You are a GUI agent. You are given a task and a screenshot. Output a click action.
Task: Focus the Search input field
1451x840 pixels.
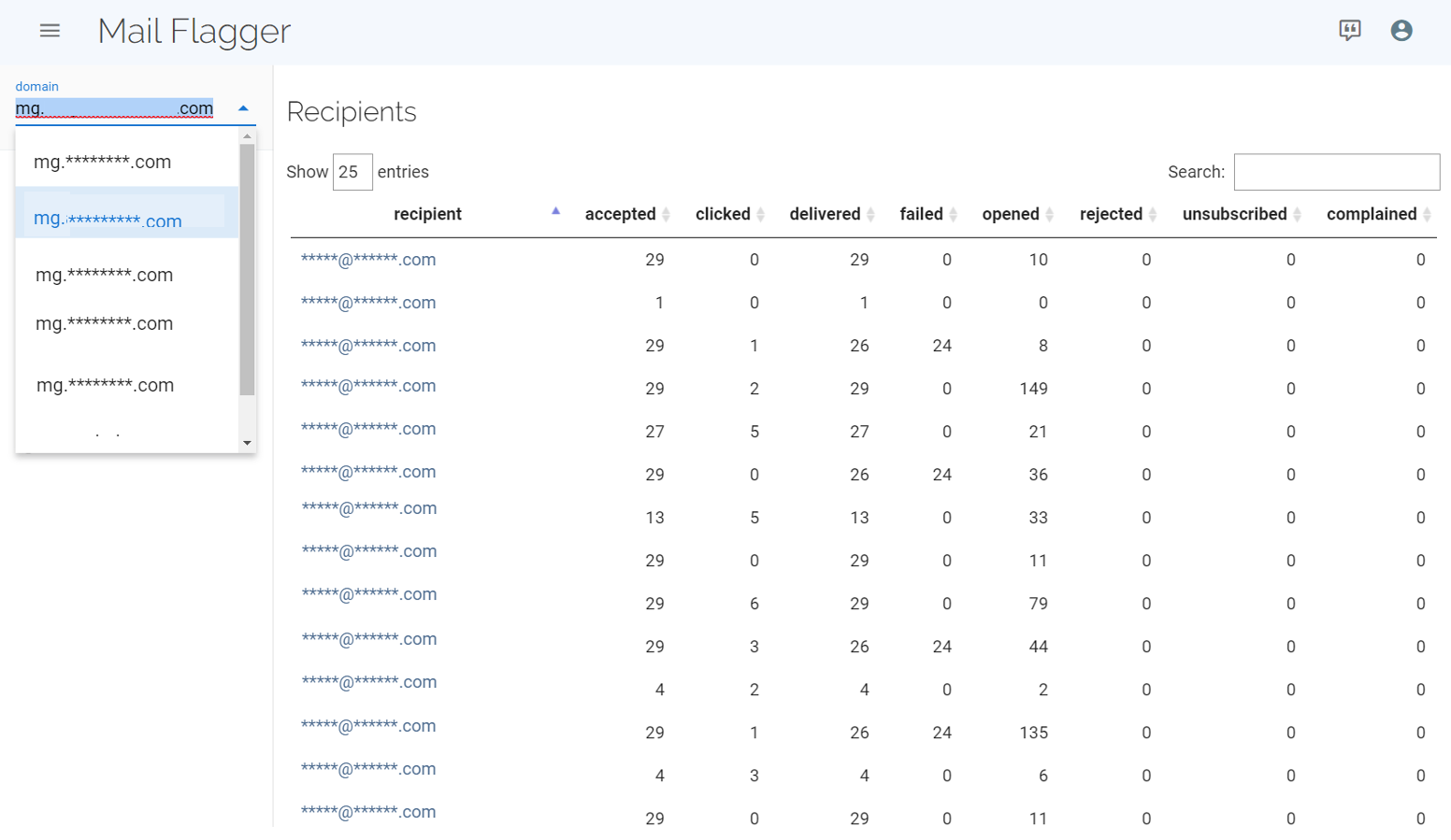point(1337,172)
